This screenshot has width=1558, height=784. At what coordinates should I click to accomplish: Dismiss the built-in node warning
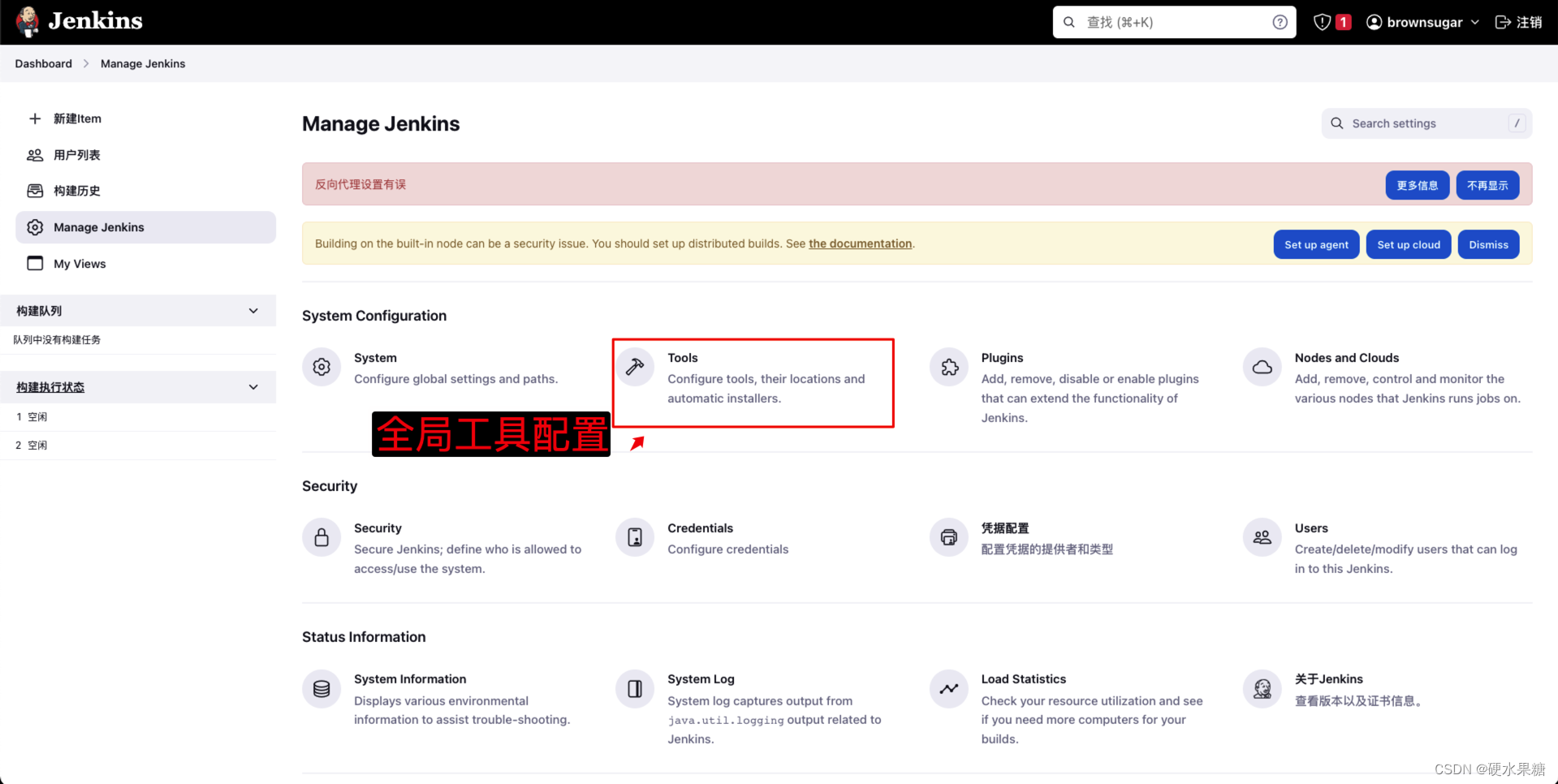coord(1488,244)
